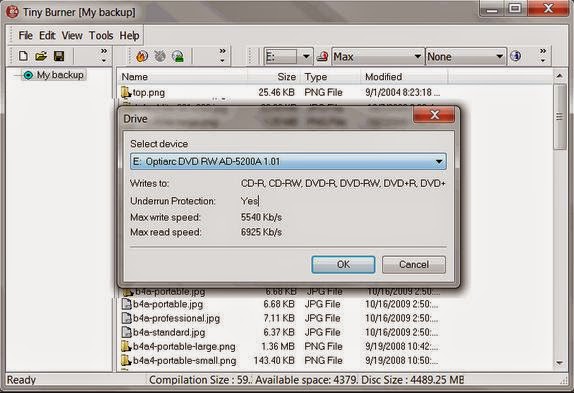Image resolution: width=574 pixels, height=393 pixels.
Task: Expand the first toolbar overflow chevron
Action: [104, 55]
